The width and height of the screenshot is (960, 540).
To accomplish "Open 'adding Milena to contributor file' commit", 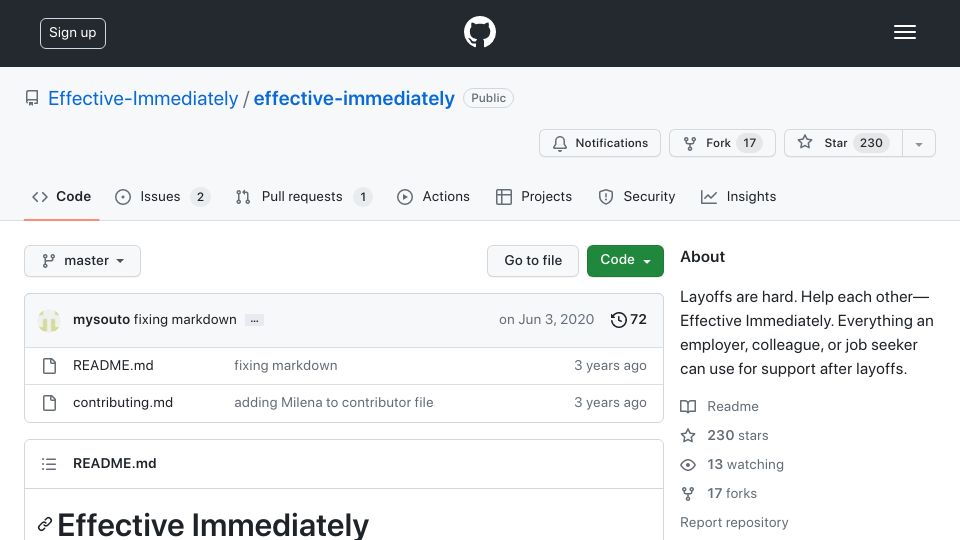I will coord(334,402).
